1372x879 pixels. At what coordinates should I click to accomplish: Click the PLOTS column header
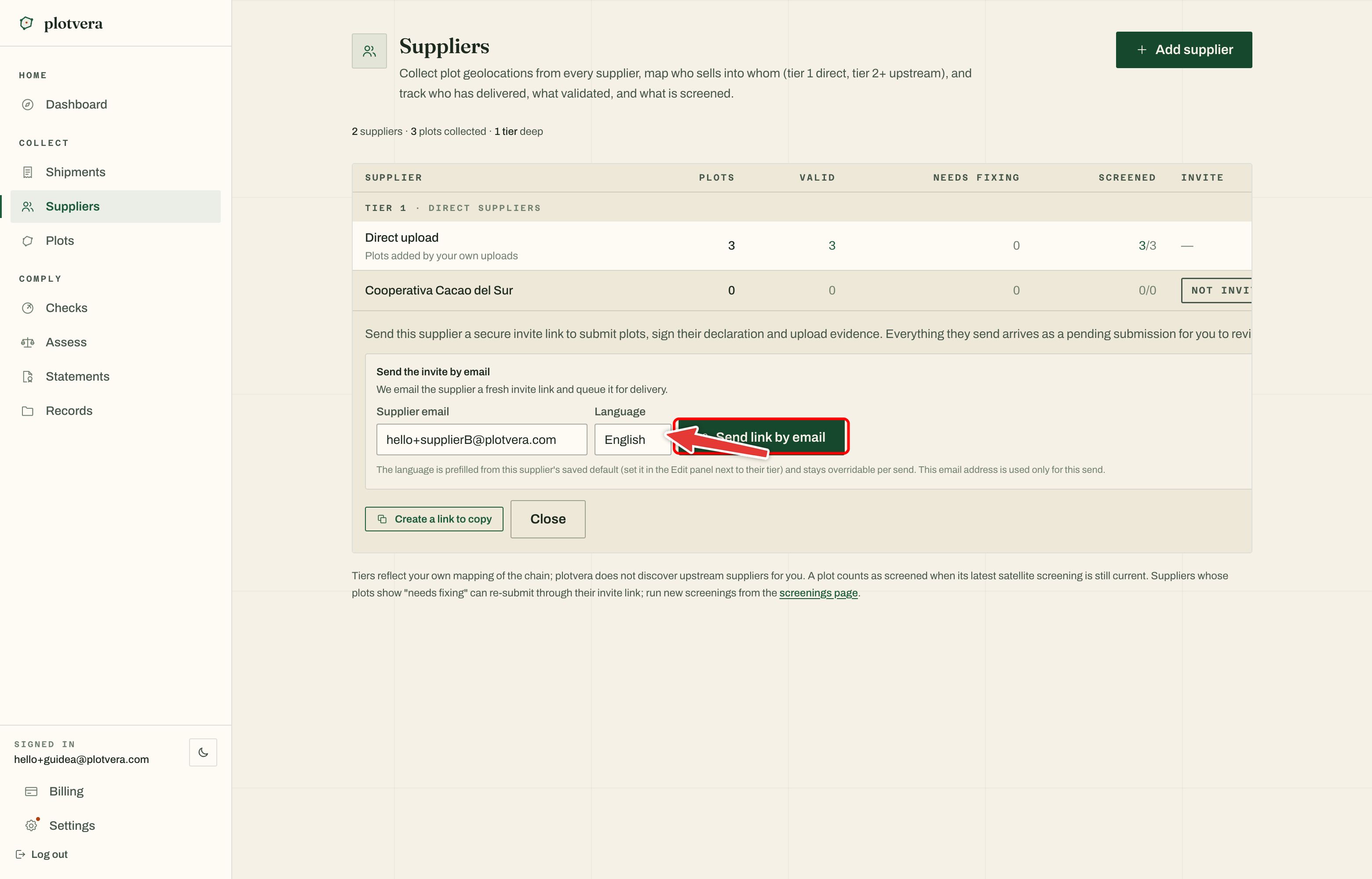point(716,178)
